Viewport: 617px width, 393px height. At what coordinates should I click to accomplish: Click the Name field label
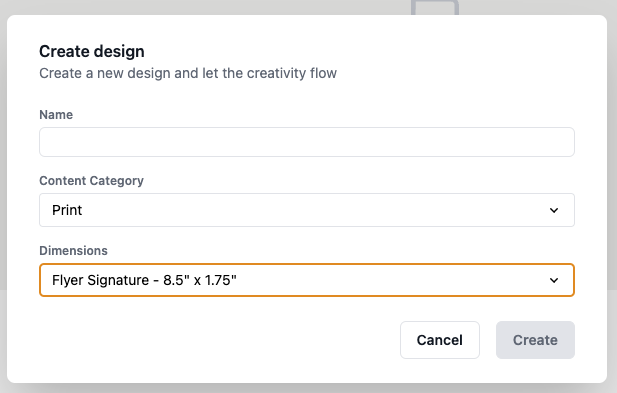[x=56, y=114]
